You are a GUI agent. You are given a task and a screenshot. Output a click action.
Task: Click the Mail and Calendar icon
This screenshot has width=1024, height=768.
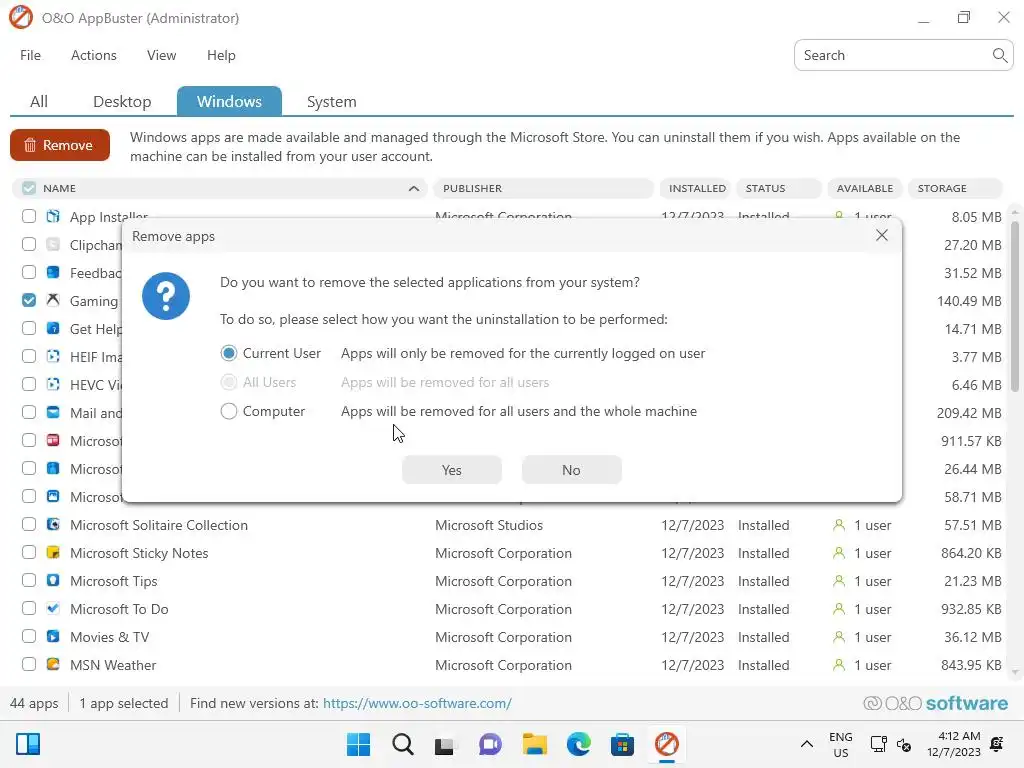point(53,413)
